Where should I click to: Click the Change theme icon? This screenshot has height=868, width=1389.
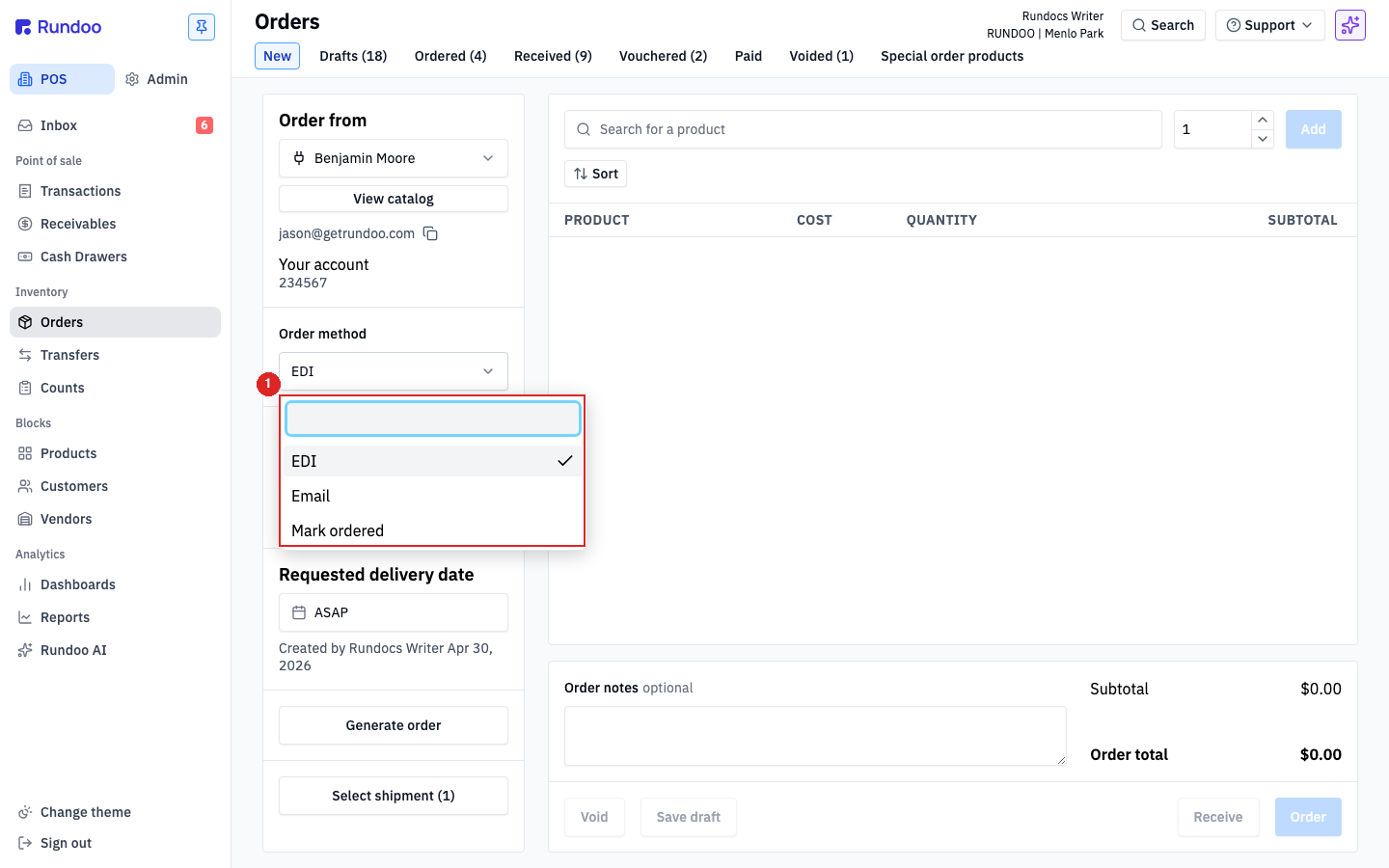coord(25,812)
